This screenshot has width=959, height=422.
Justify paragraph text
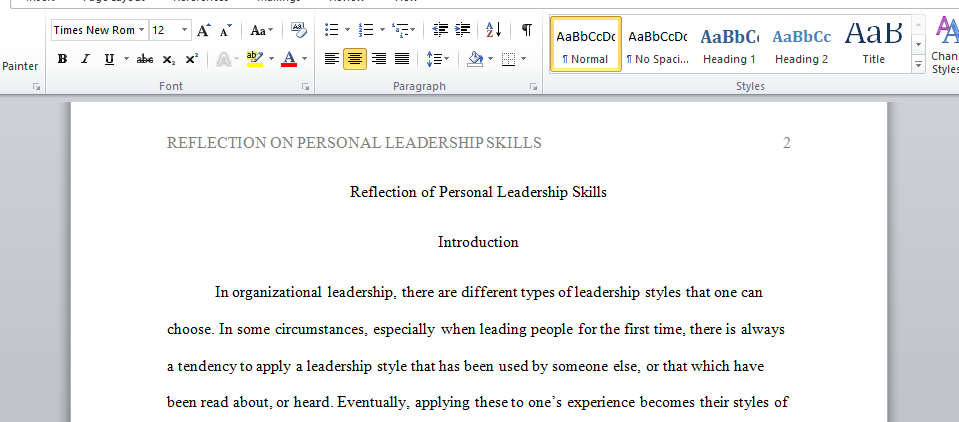[x=402, y=59]
